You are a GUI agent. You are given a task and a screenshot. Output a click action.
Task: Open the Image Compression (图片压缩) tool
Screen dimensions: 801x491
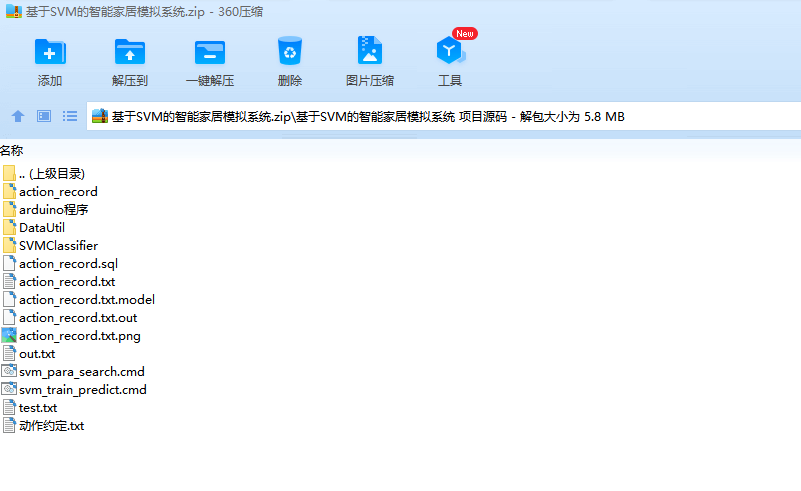tap(370, 50)
